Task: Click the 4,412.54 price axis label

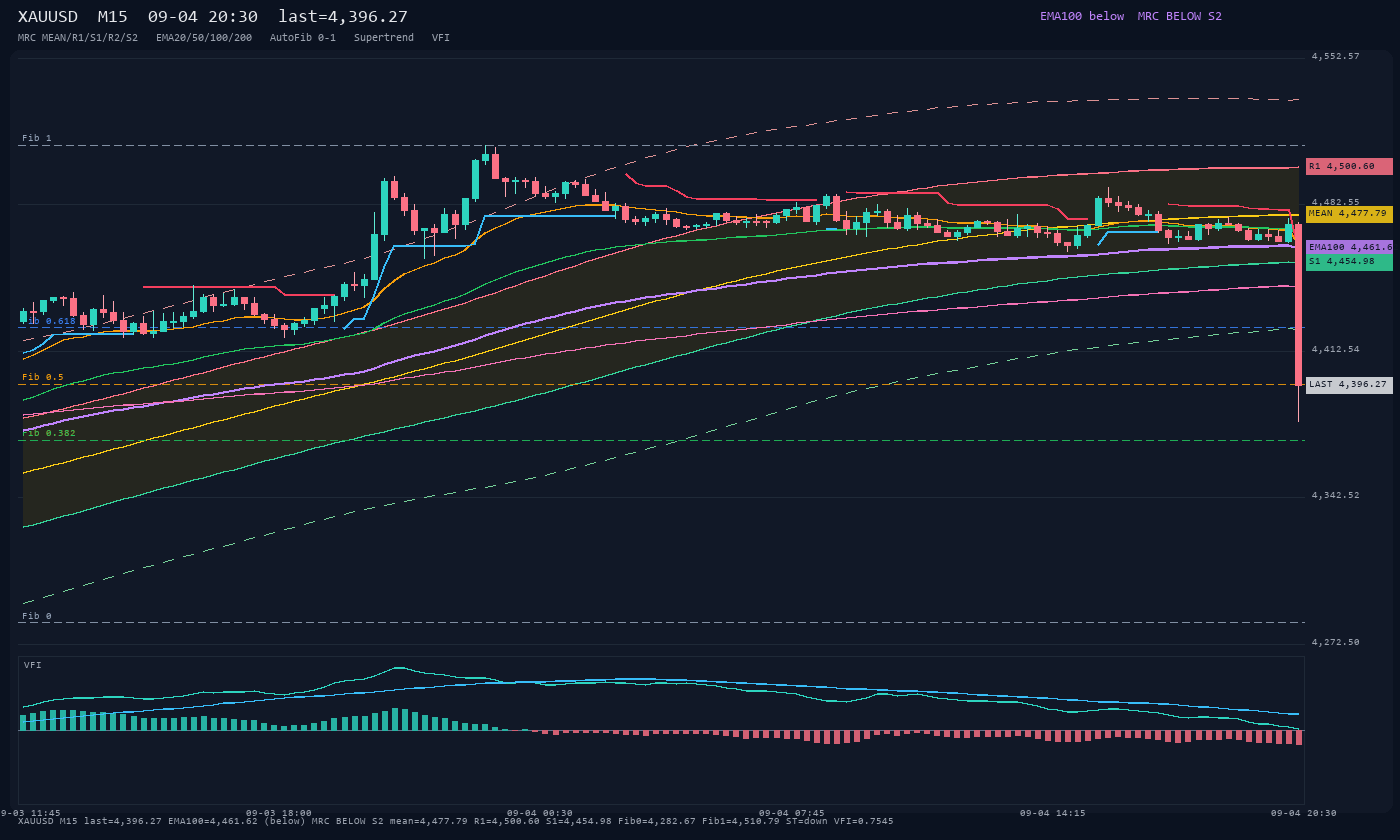Action: click(1336, 349)
